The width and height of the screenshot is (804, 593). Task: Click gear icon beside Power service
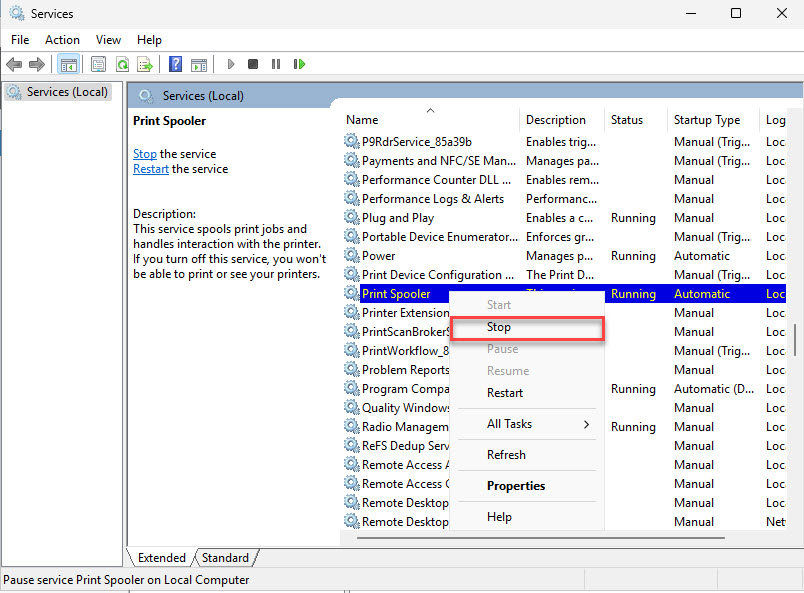click(351, 255)
